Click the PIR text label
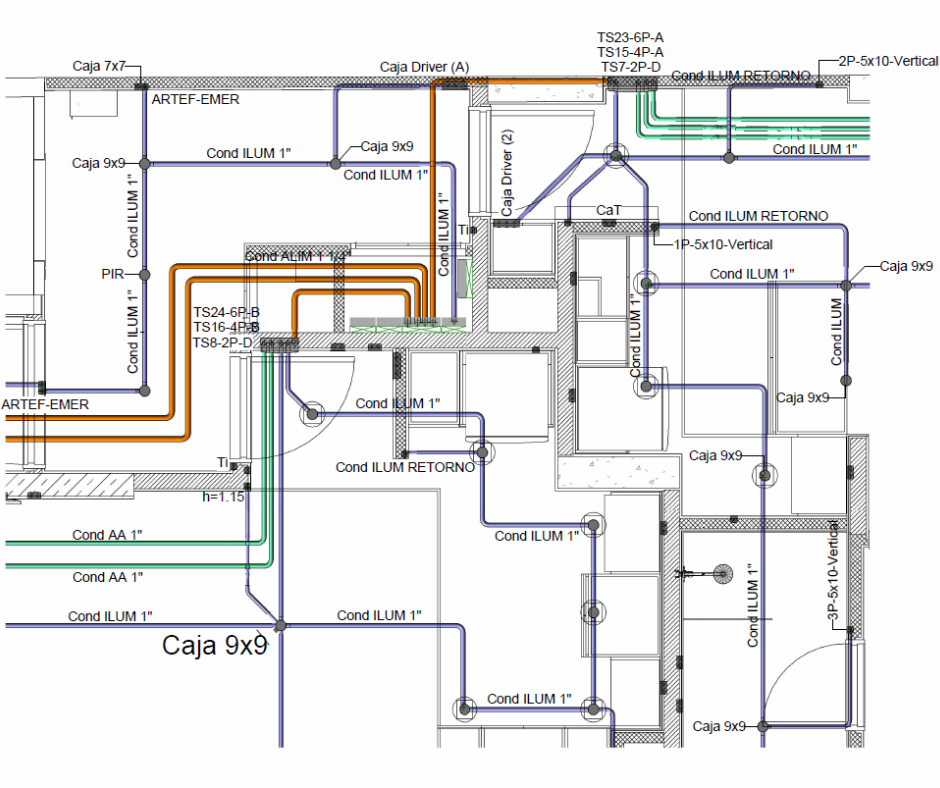The width and height of the screenshot is (940, 788). click(112, 274)
